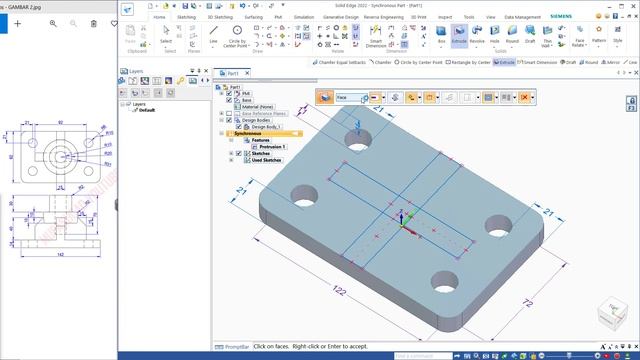Click the Help question mark icon
This screenshot has height=360, width=640.
coord(615,16)
